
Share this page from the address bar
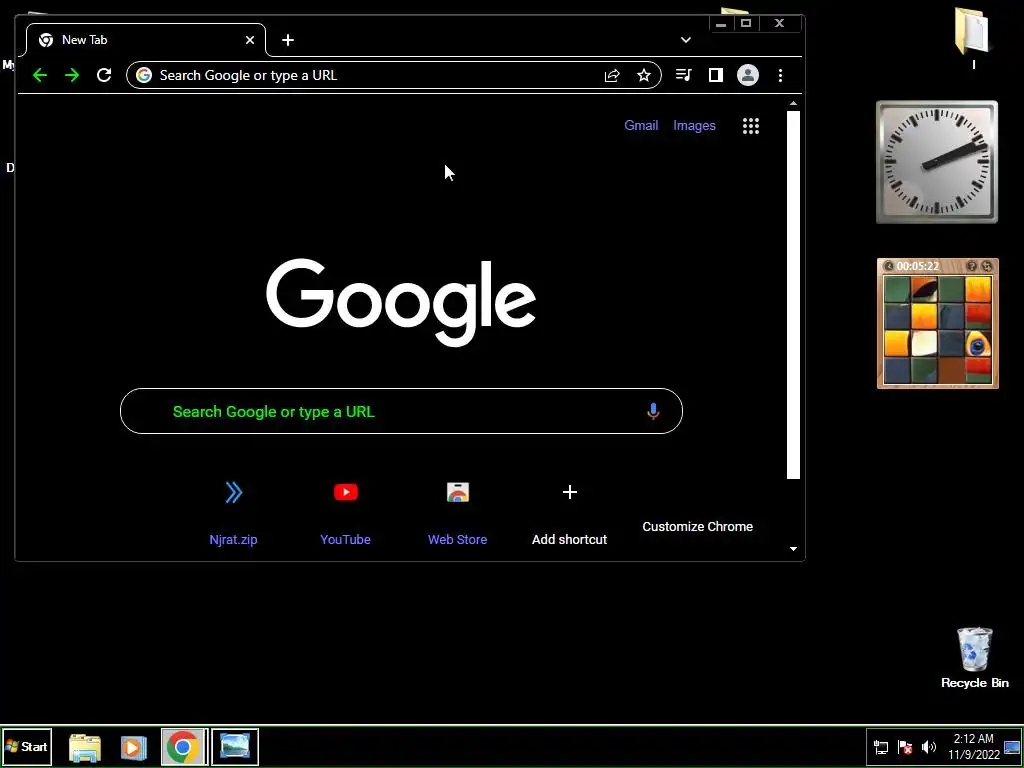(612, 75)
